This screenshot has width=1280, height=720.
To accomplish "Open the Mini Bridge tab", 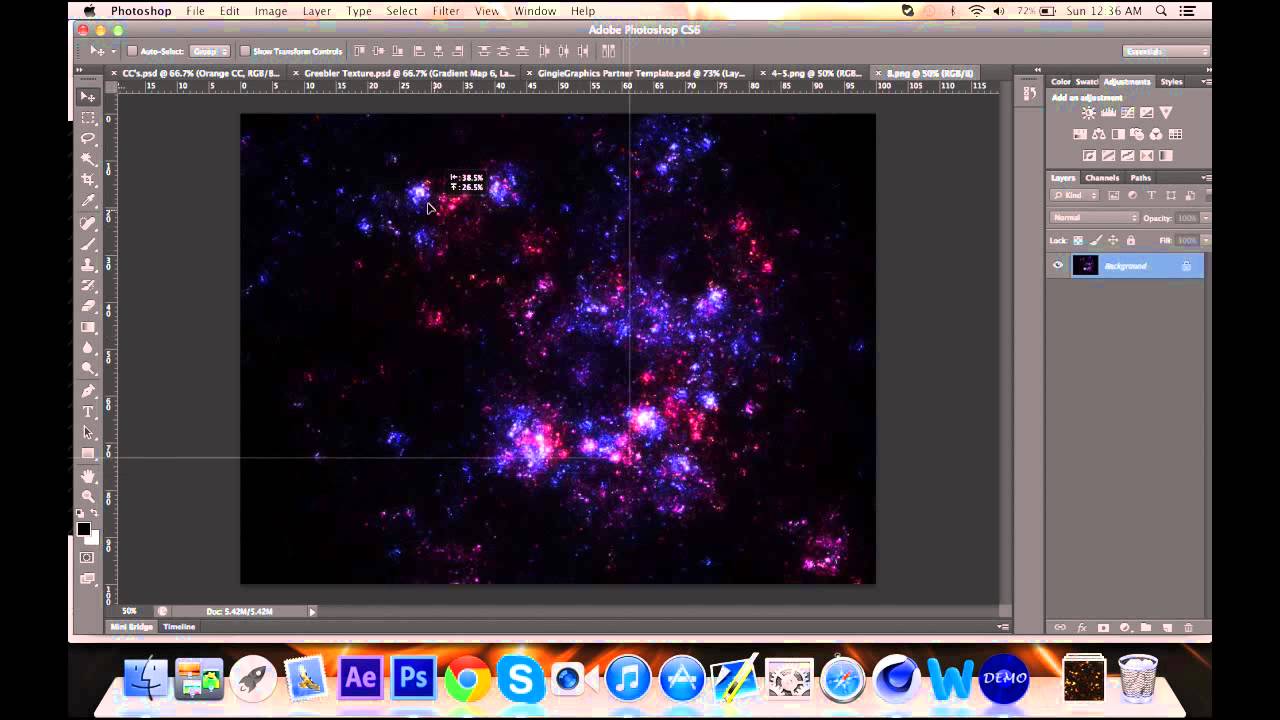I will pyautogui.click(x=132, y=627).
